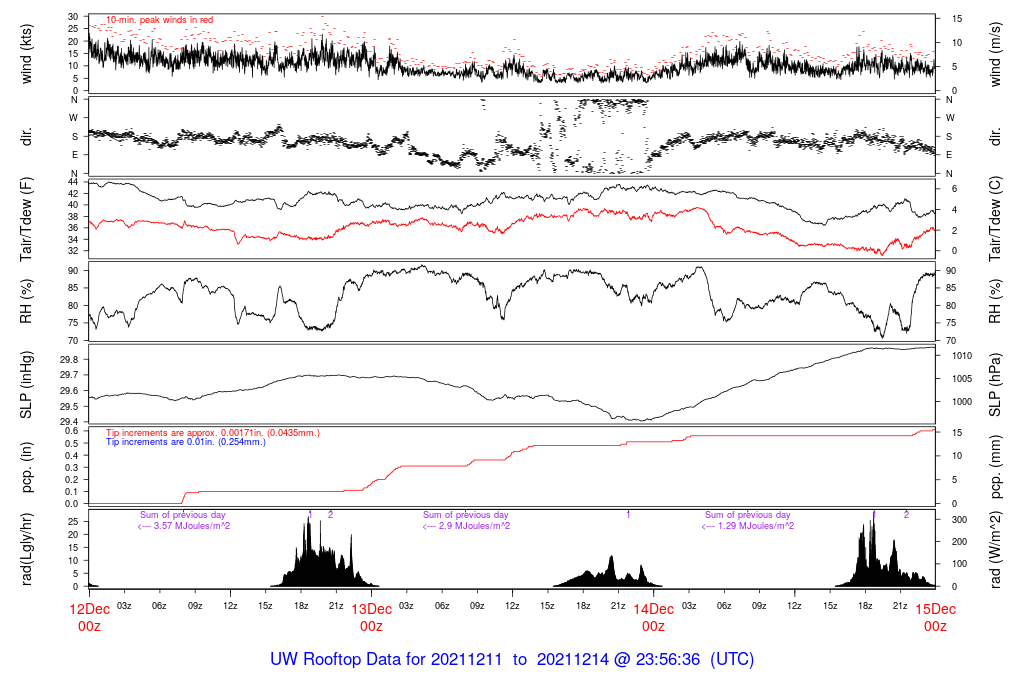1024x700 pixels.
Task: Select the 'wind (kts)' axis label
Action: click(26, 54)
